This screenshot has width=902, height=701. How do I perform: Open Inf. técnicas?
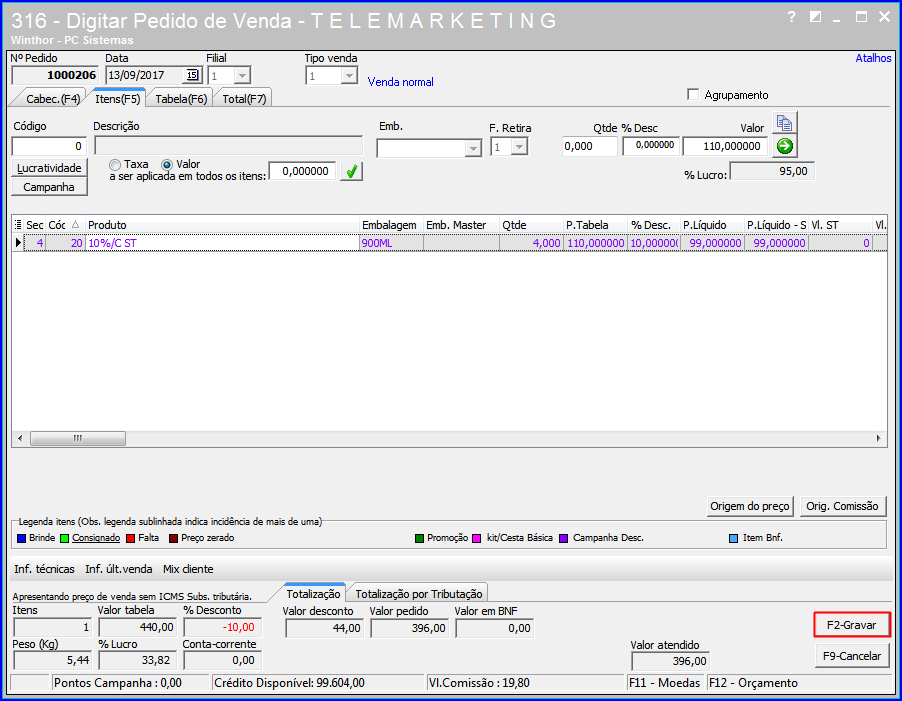(x=44, y=569)
